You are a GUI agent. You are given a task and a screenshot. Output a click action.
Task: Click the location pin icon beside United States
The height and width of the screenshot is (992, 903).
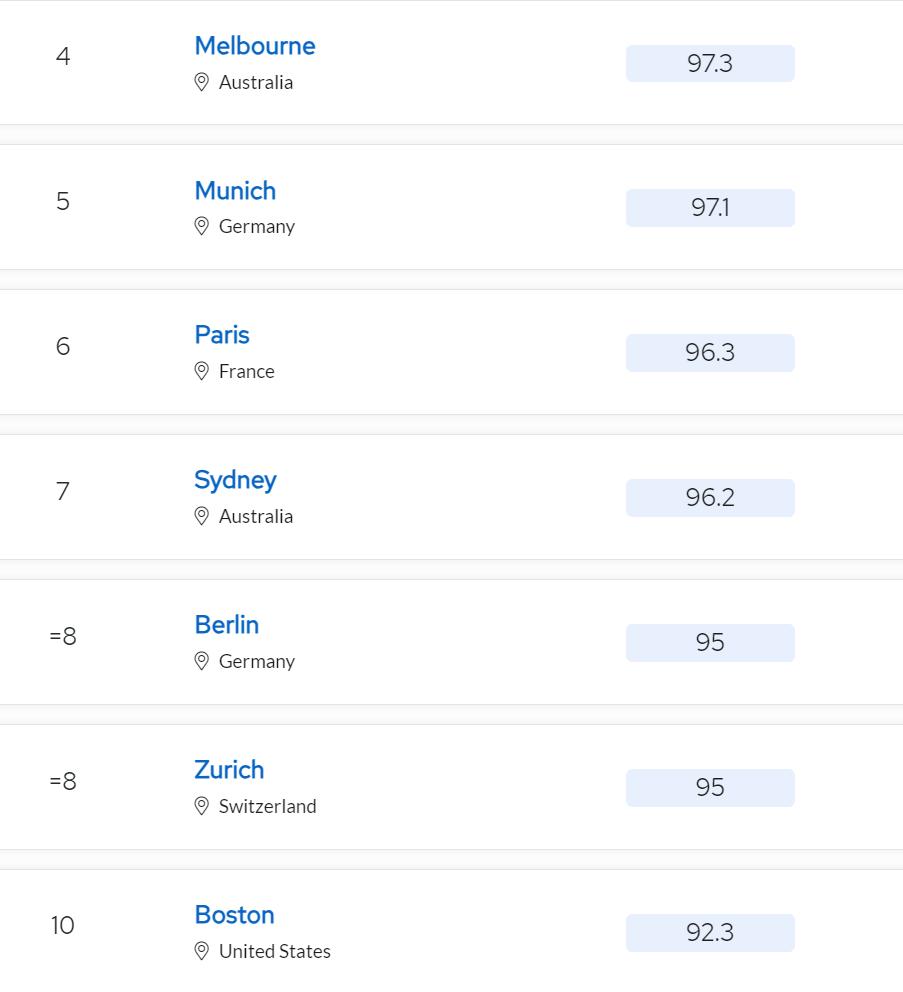203,951
